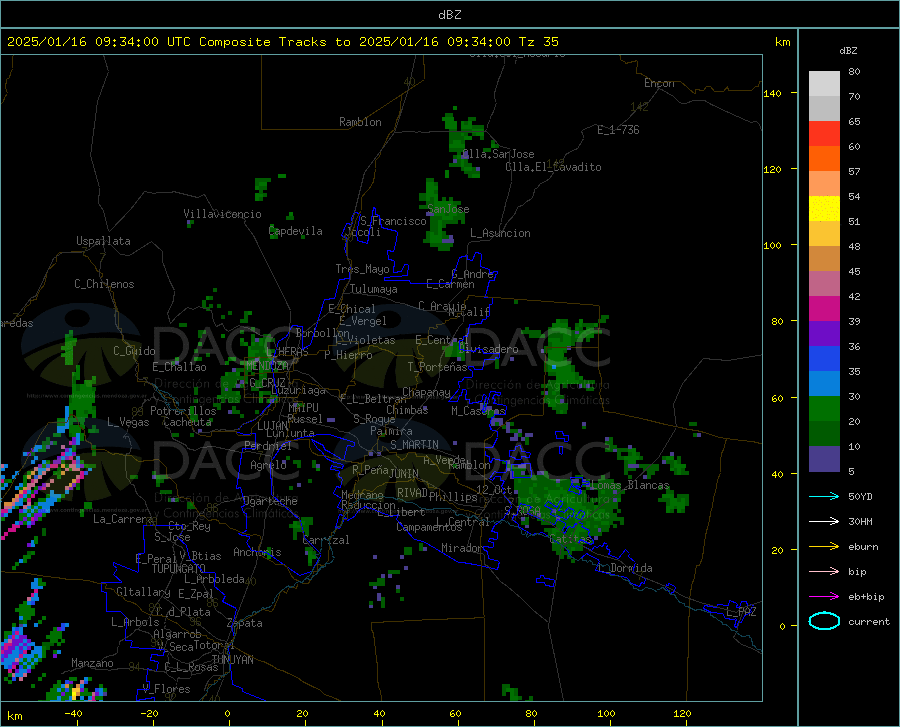The height and width of the screenshot is (727, 900).
Task: Click the 'Divisadero' map label
Action: [488, 349]
